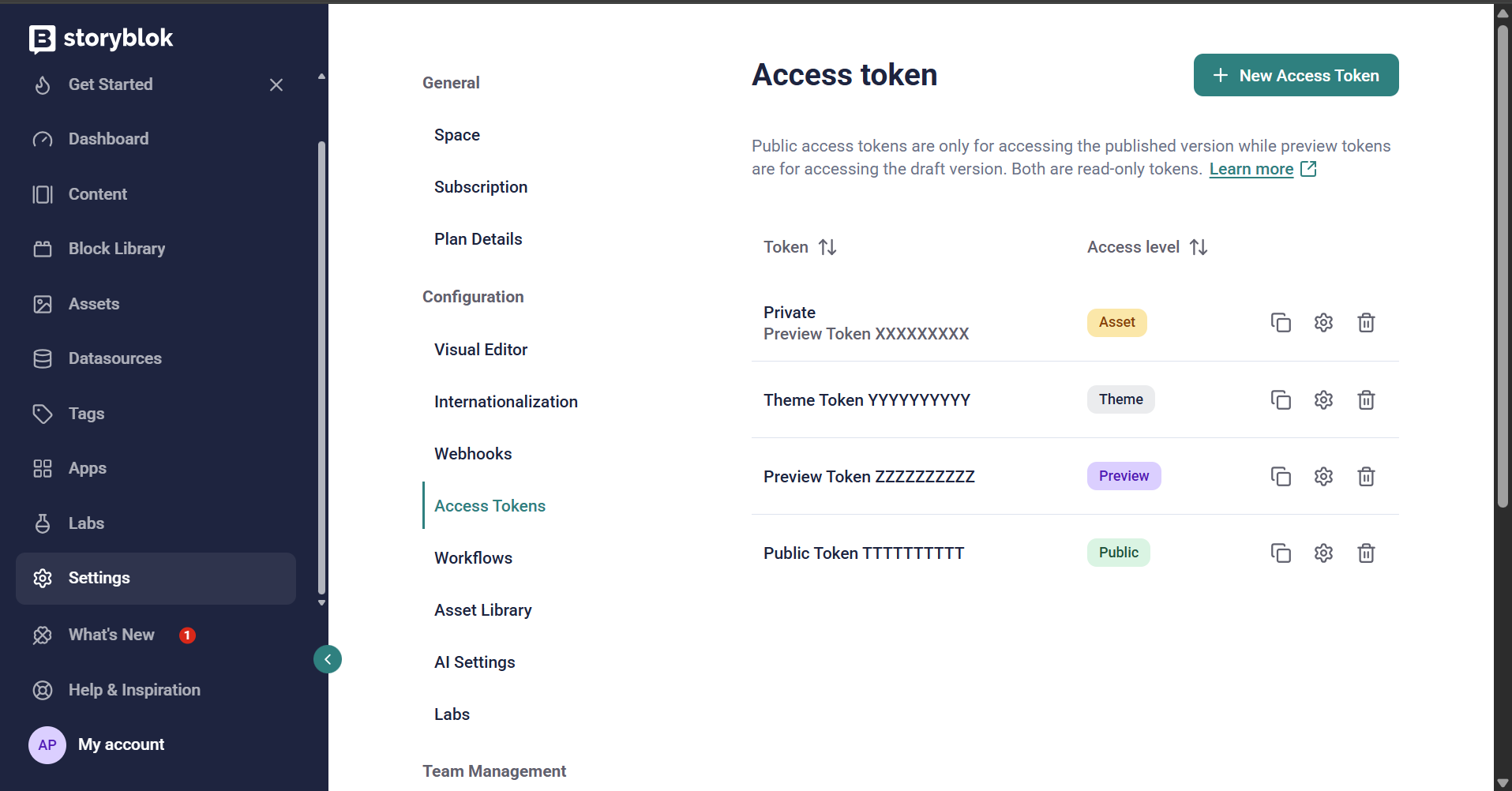Viewport: 1512px width, 791px height.
Task: Open Webhooks configuration
Action: point(473,454)
